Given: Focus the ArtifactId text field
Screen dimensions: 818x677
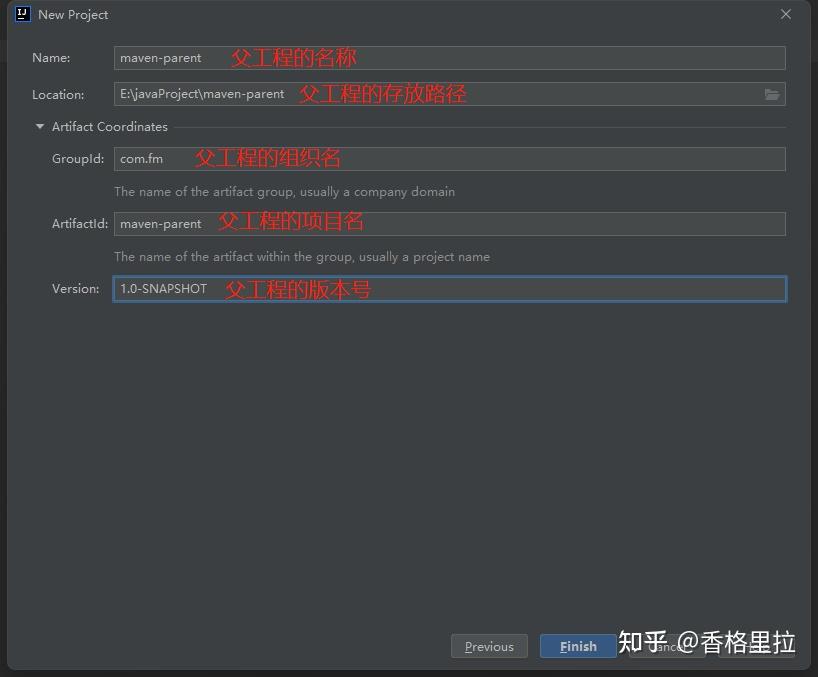Looking at the screenshot, I should tap(450, 224).
